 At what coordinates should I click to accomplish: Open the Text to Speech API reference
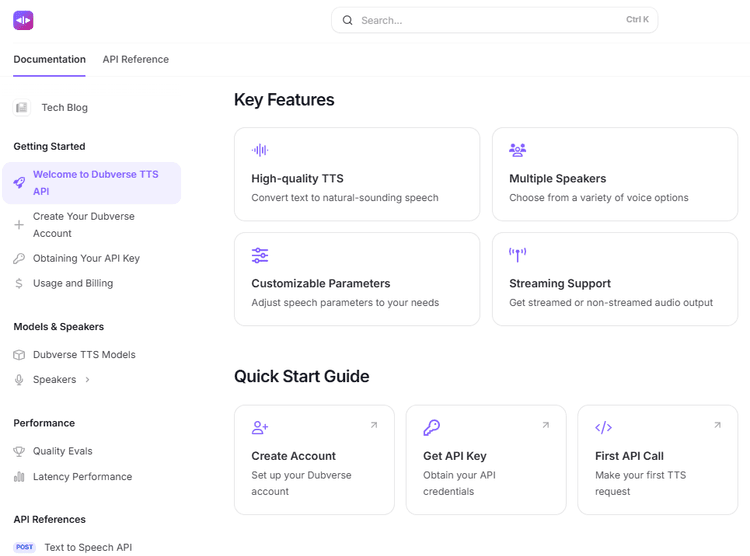pos(88,547)
